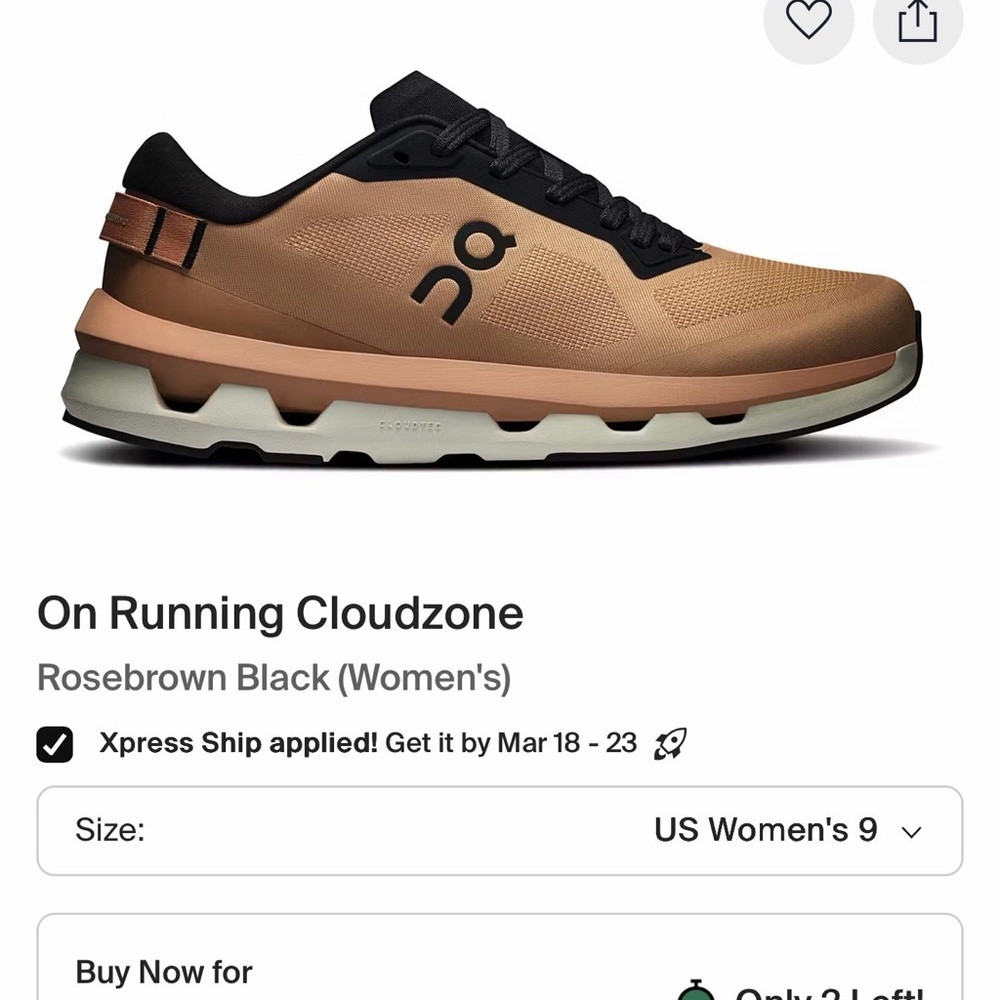Click Rosebrown Black (Women's) colorway label
1000x1000 pixels.
[274, 678]
